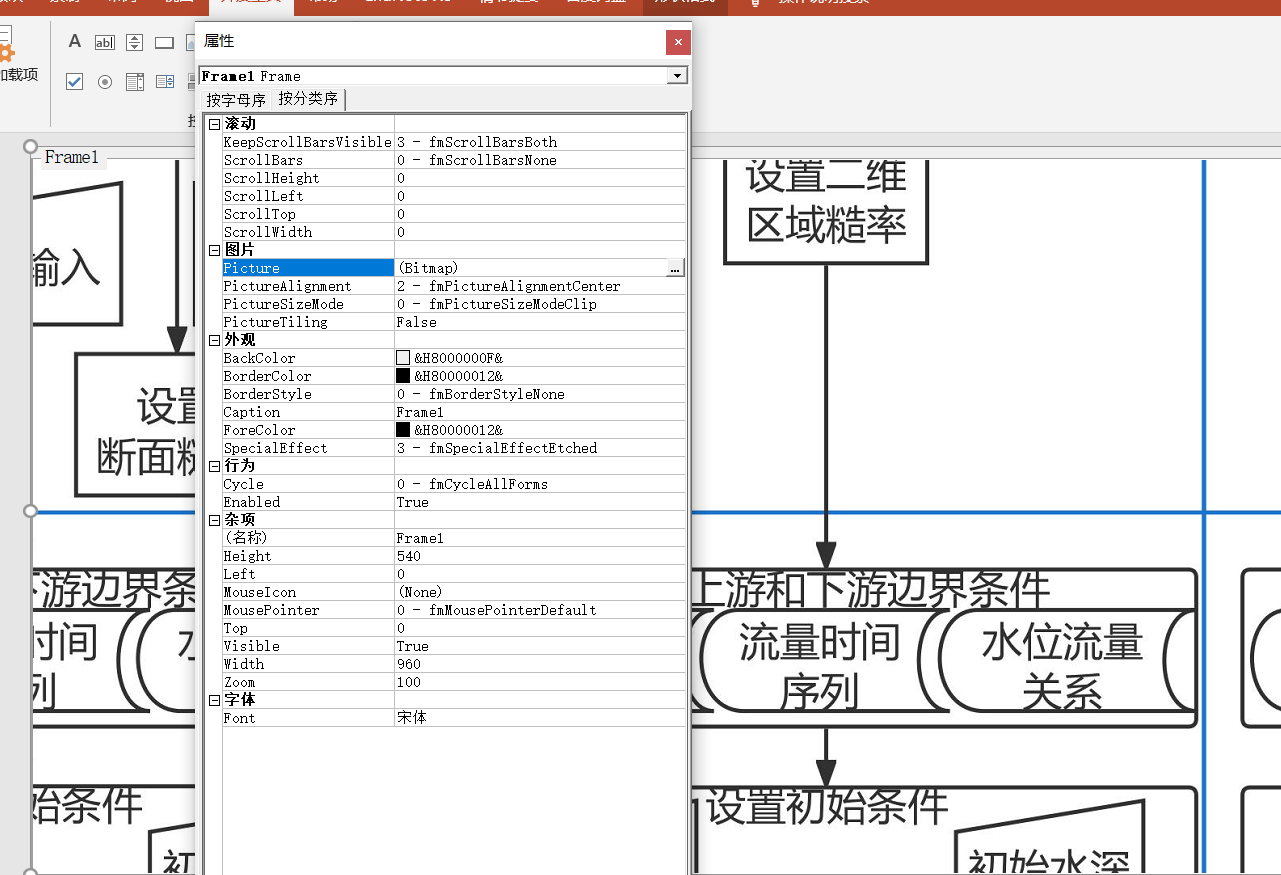Click the BackColor color swatch
This screenshot has width=1281, height=875.
click(403, 358)
